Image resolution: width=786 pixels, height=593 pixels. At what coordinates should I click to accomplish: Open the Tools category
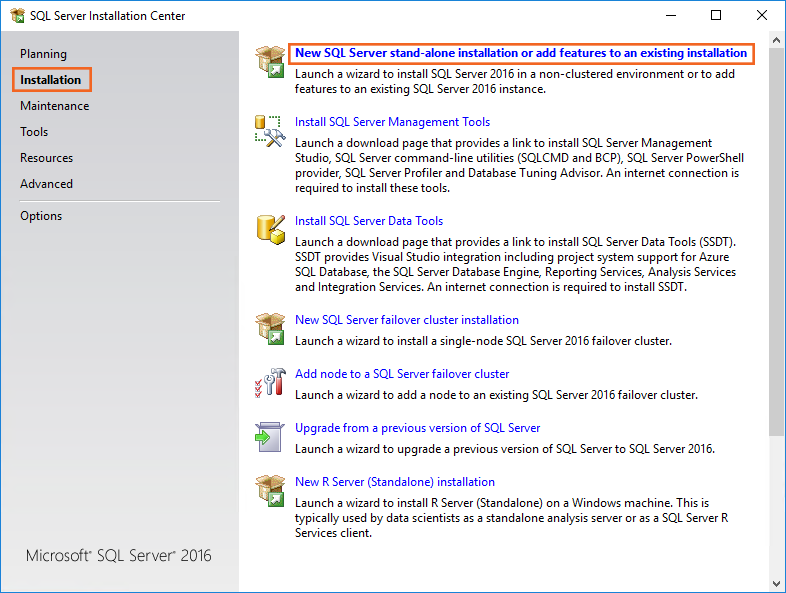(x=34, y=132)
